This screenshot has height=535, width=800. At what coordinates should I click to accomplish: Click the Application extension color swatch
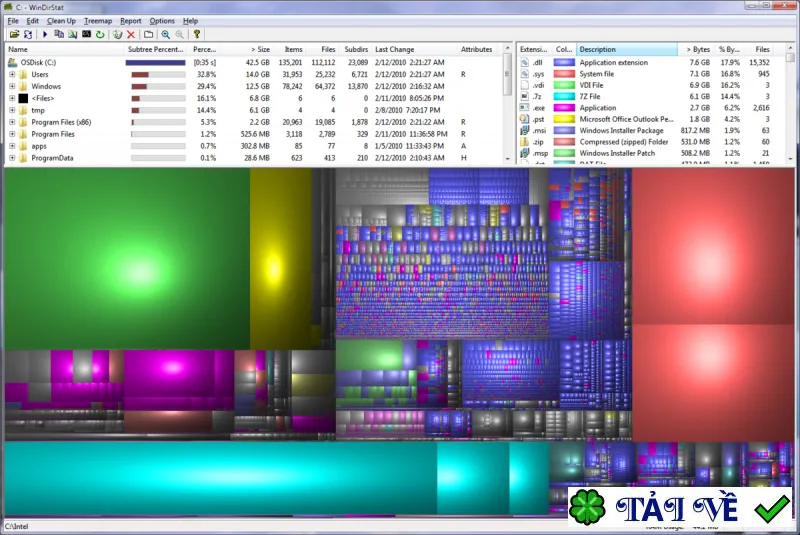[x=564, y=62]
